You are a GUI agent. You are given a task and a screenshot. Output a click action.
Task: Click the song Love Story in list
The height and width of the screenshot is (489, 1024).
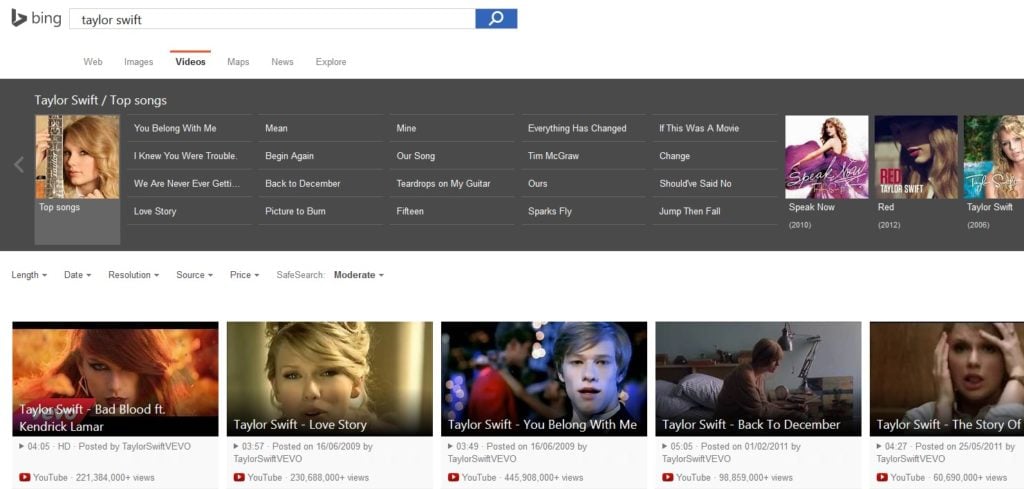click(x=155, y=211)
